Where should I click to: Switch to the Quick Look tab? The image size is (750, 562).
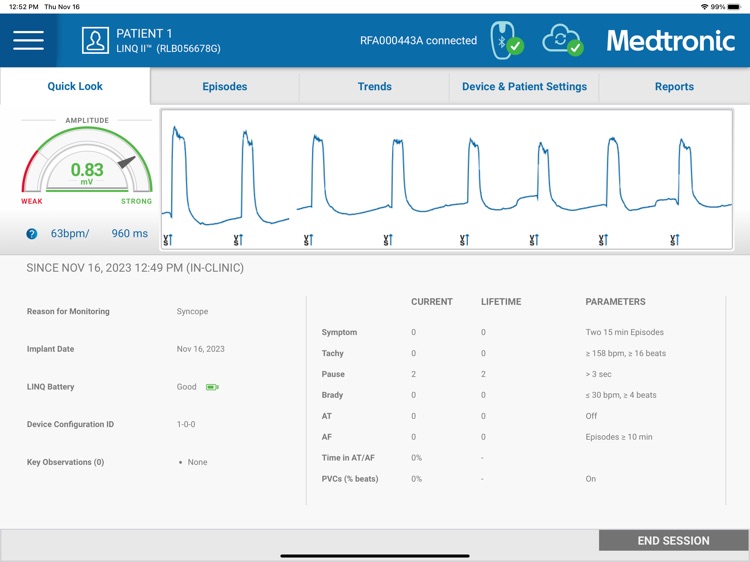pos(75,86)
